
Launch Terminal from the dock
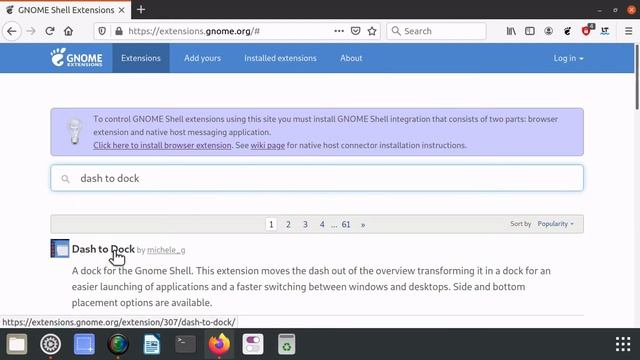[185, 344]
